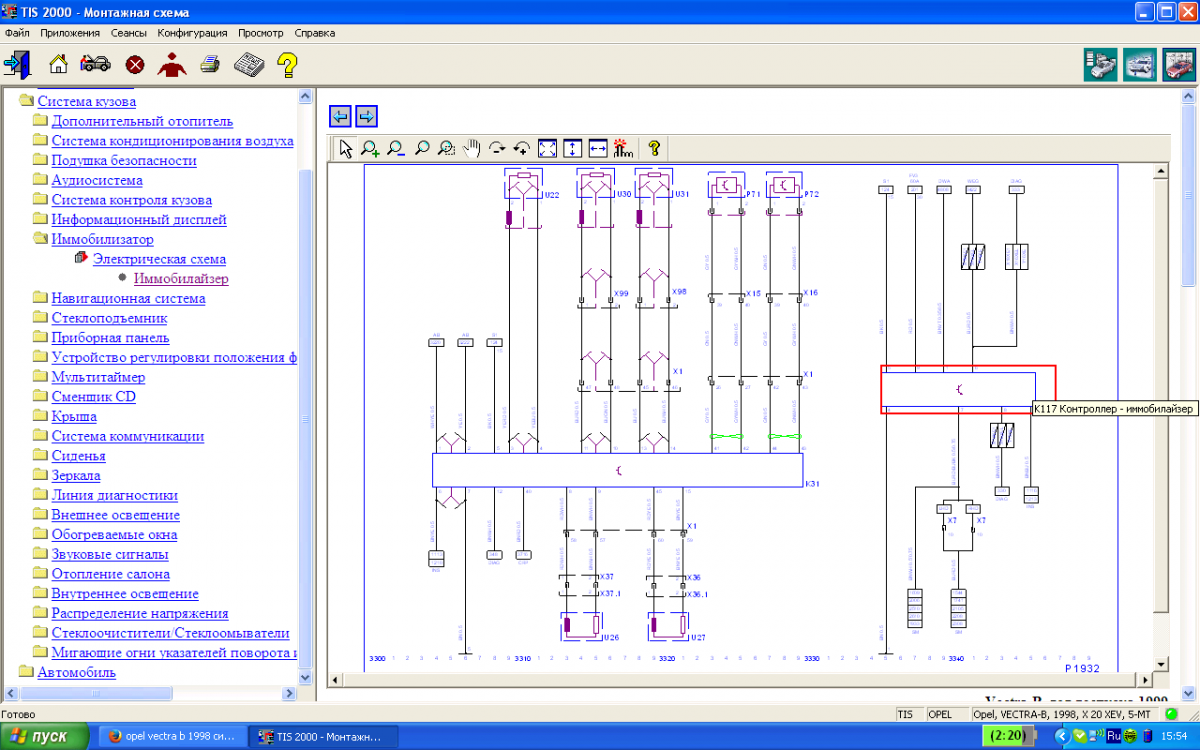Collapse the Иммобилизатор folder
Viewport: 1200px width, 750px height.
pyautogui.click(x=102, y=239)
